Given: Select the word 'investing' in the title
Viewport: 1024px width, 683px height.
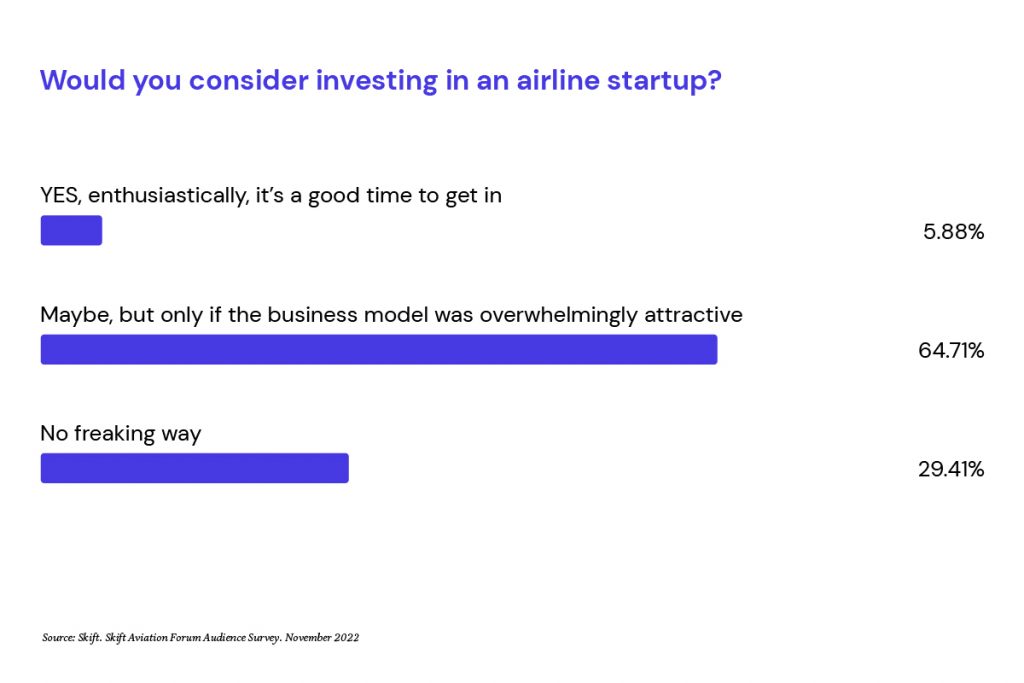Looking at the screenshot, I should (377, 81).
